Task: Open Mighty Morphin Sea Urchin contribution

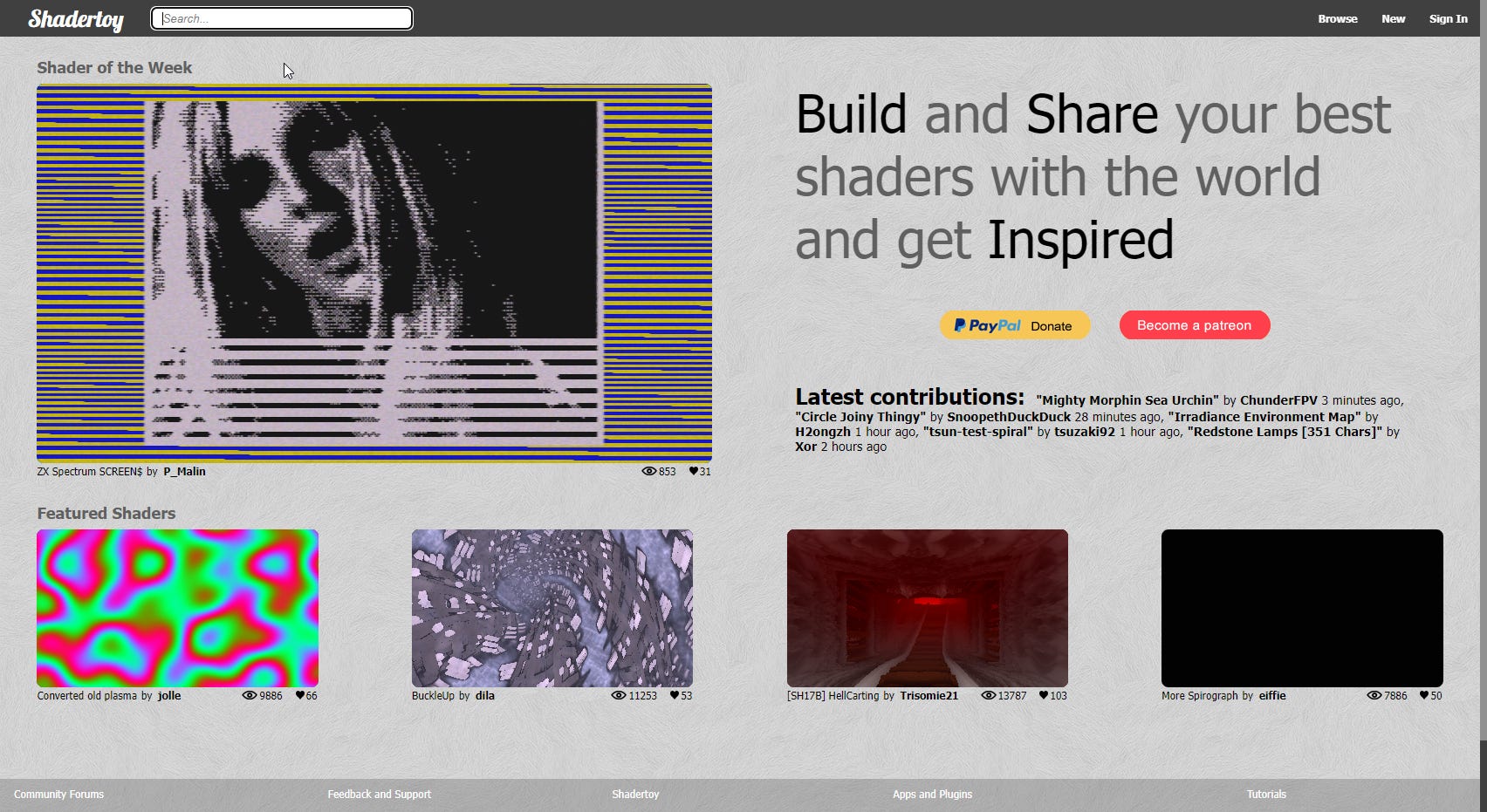Action: click(1127, 400)
